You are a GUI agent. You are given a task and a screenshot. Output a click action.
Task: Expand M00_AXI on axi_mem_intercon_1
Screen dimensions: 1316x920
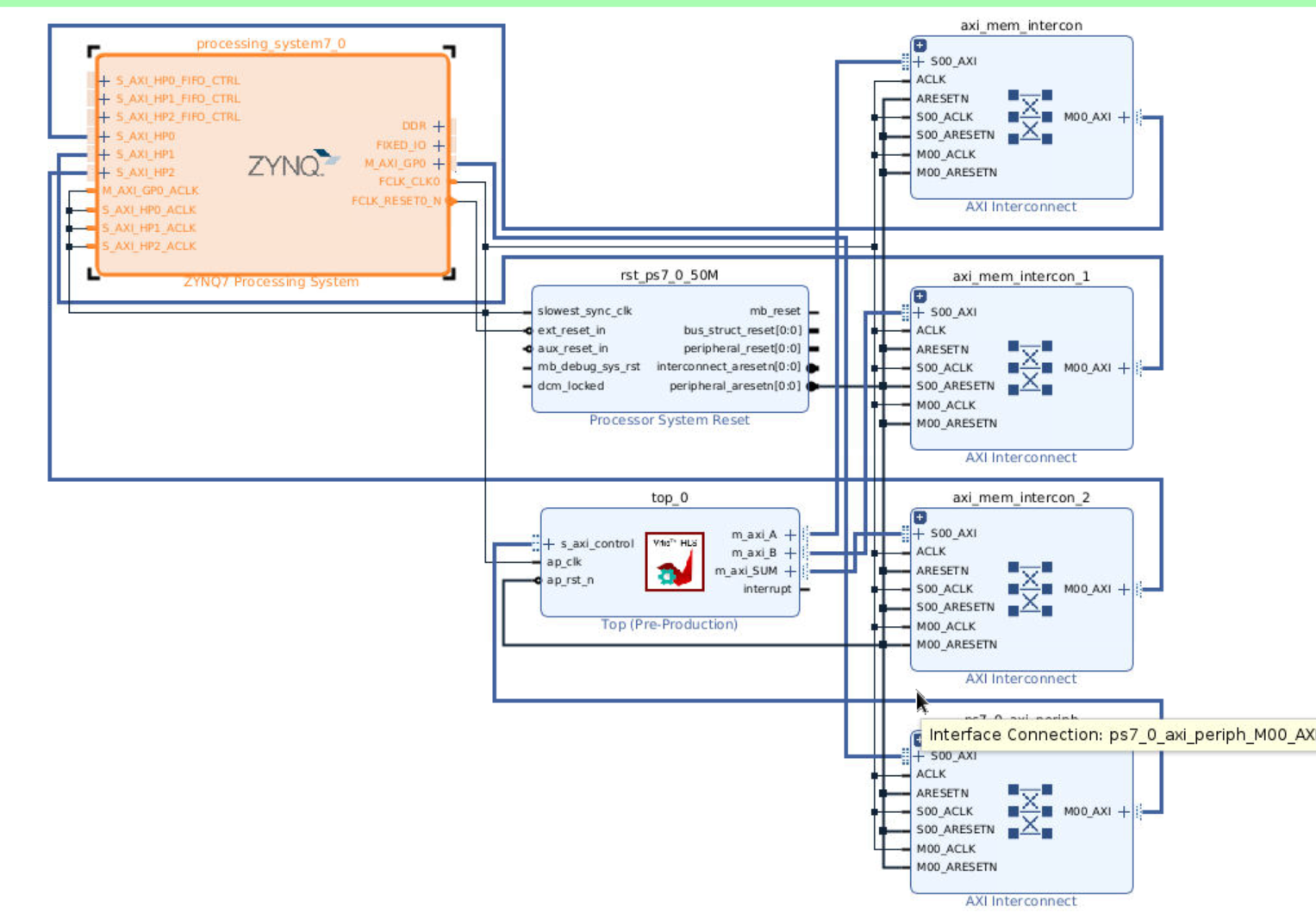point(1124,367)
